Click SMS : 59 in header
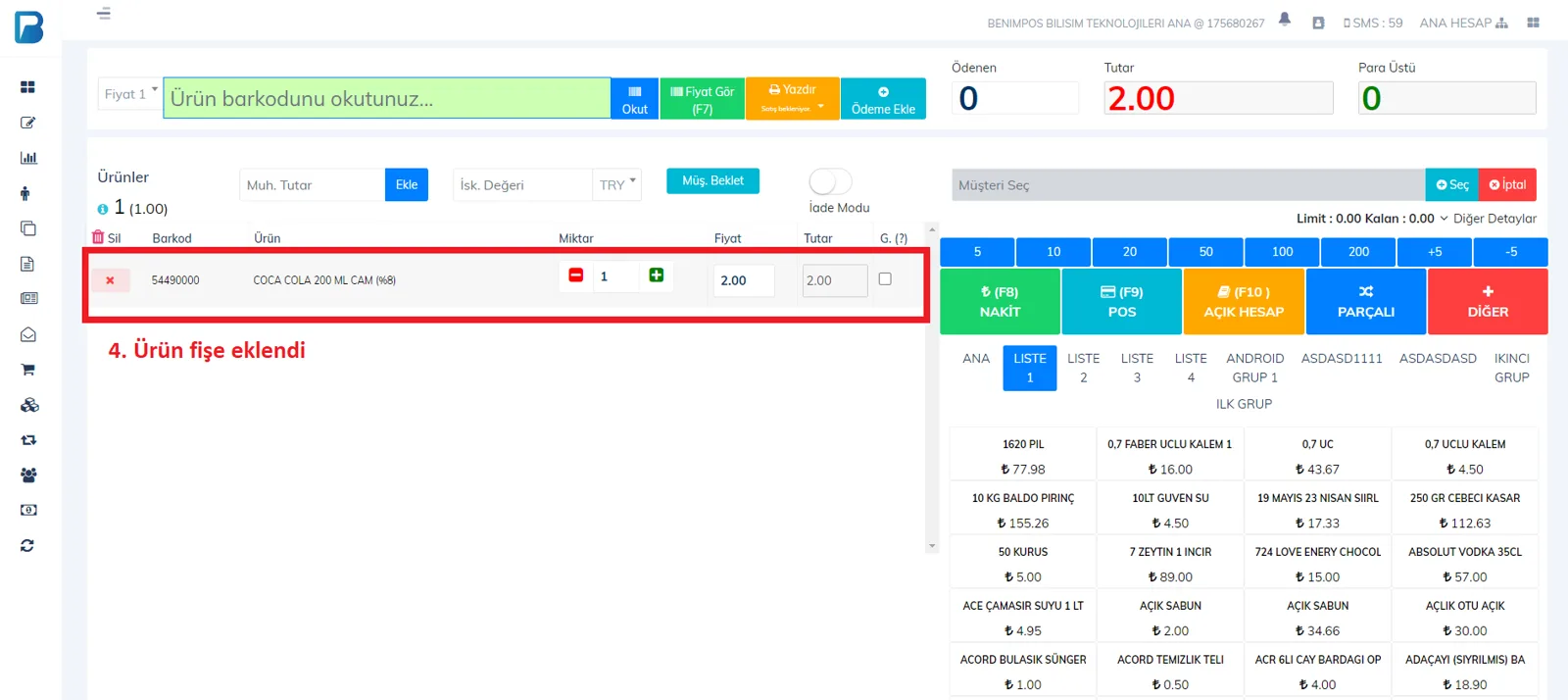 point(1373,23)
